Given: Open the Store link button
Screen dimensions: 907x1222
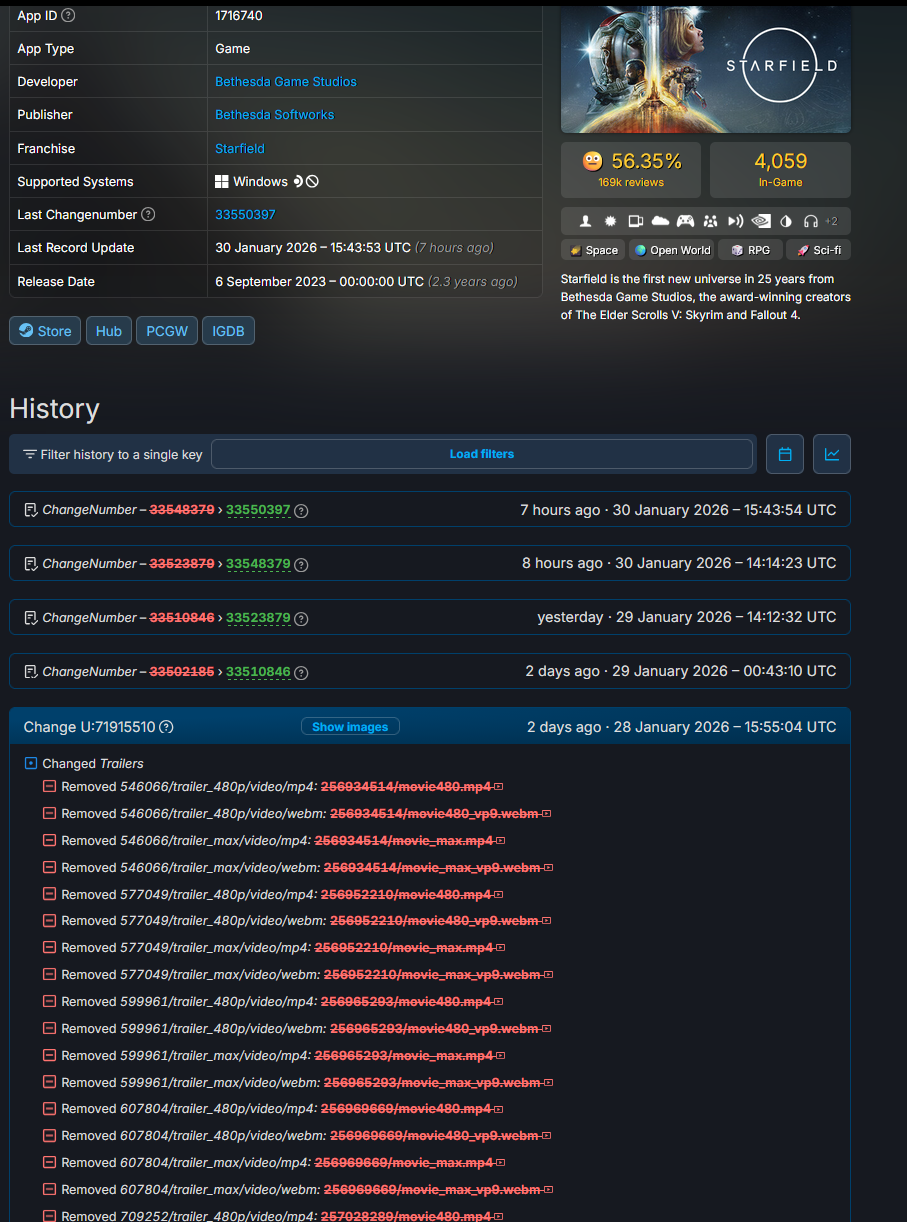Looking at the screenshot, I should [x=45, y=331].
